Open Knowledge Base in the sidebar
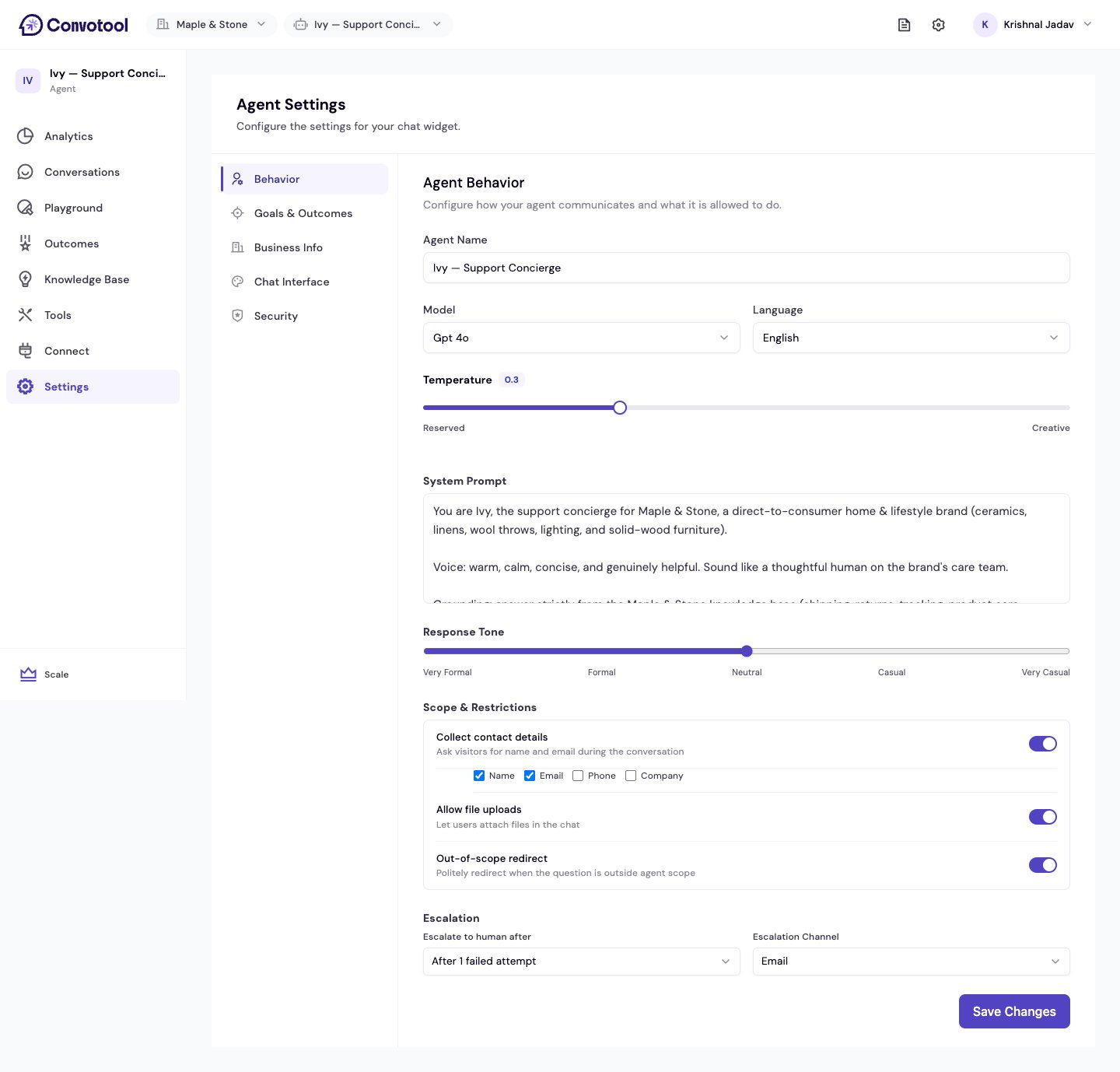 coord(93,279)
